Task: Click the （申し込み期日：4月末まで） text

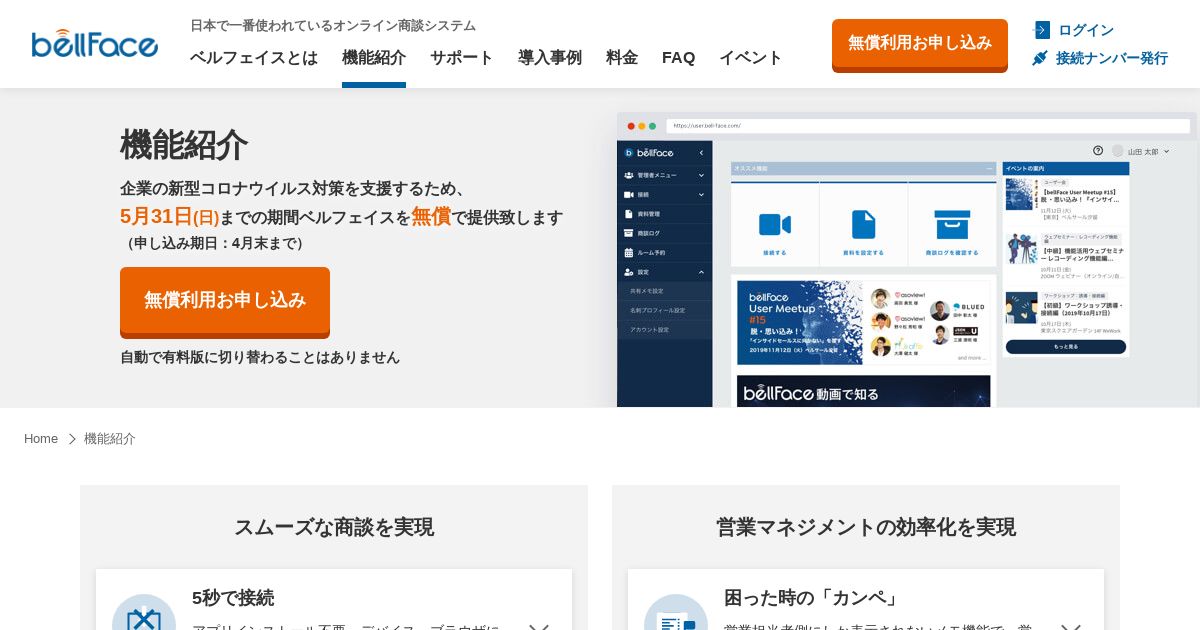Action: tap(215, 243)
